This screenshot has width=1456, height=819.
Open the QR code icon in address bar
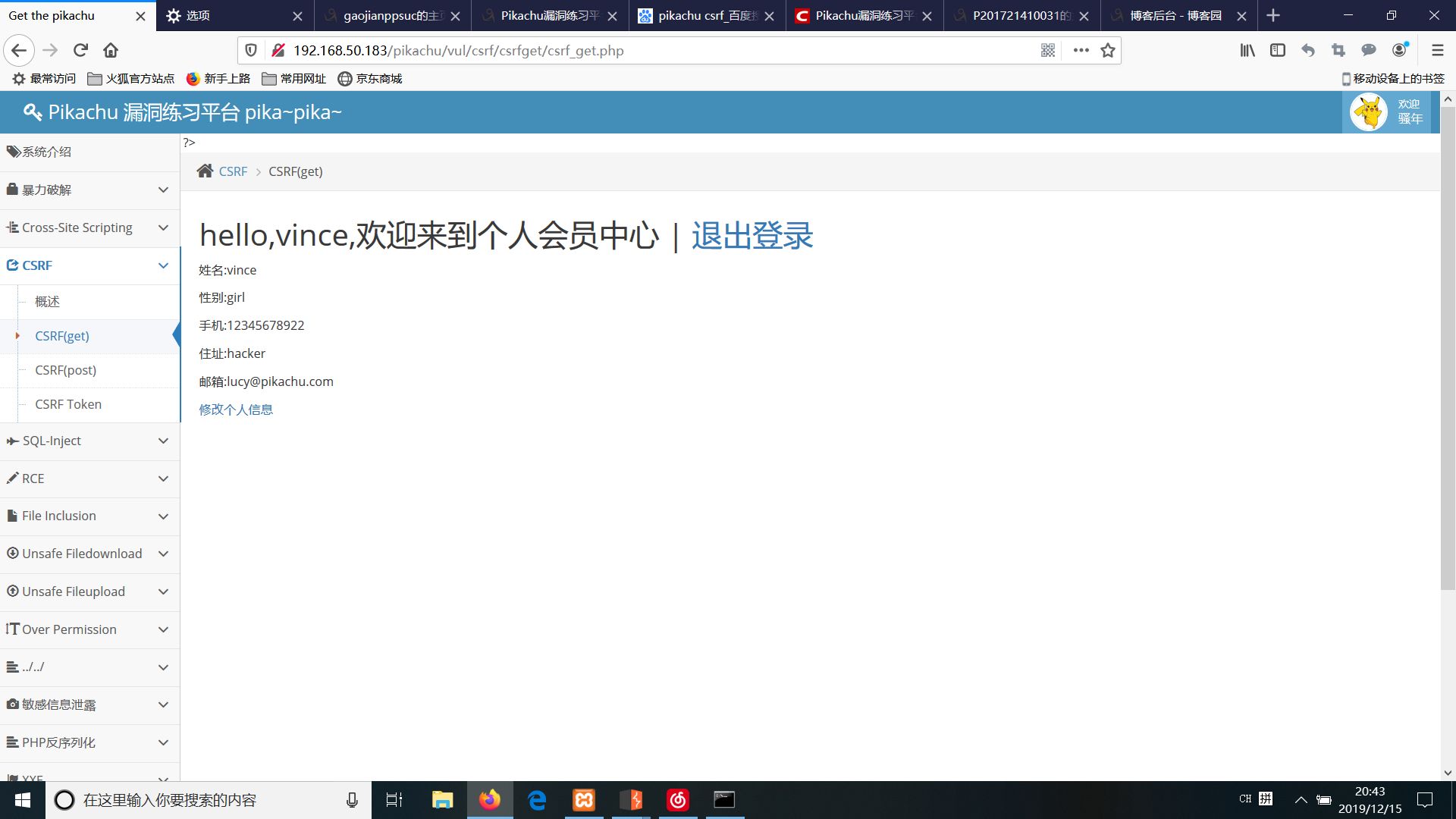1048,51
